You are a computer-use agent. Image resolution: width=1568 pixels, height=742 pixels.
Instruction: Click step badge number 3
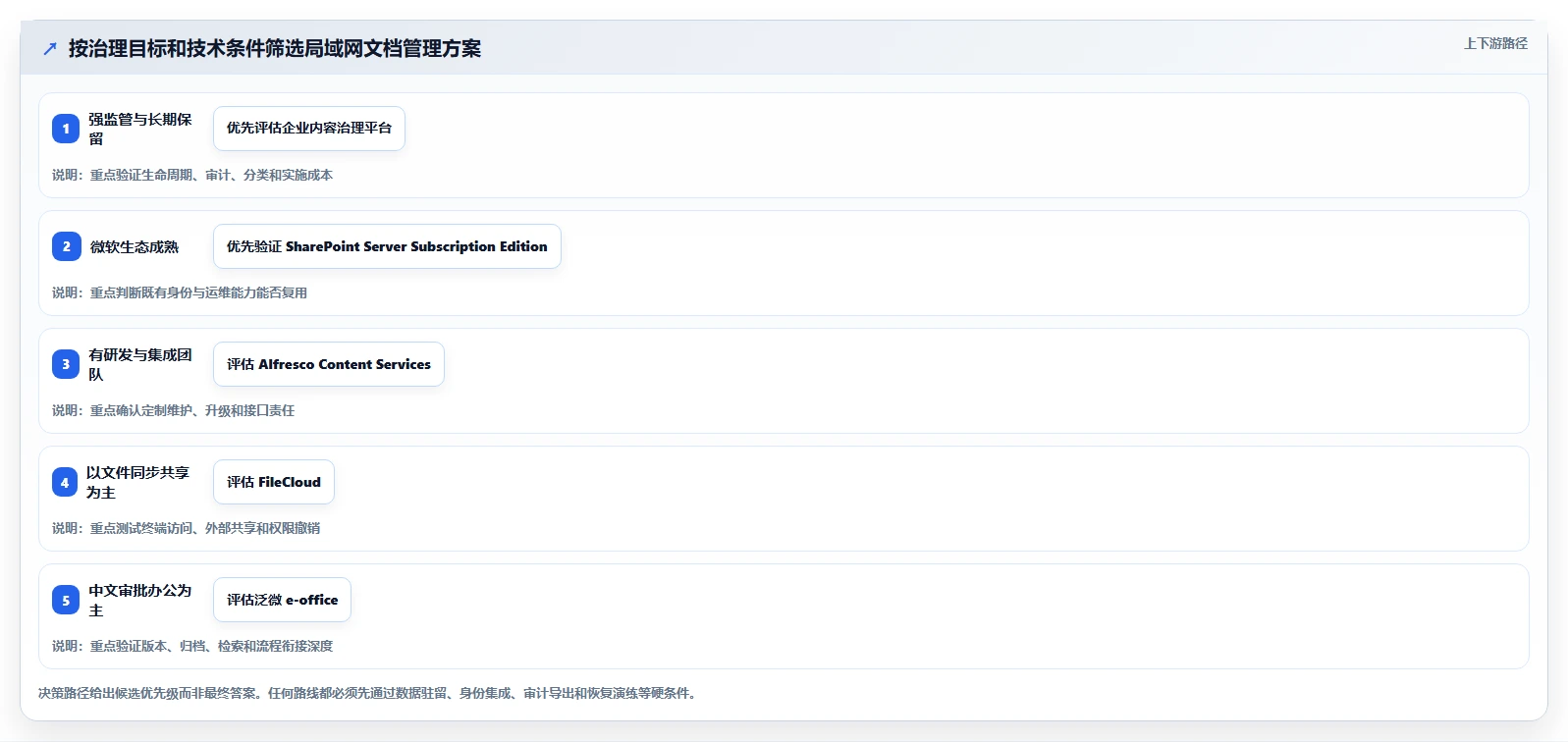[x=66, y=364]
